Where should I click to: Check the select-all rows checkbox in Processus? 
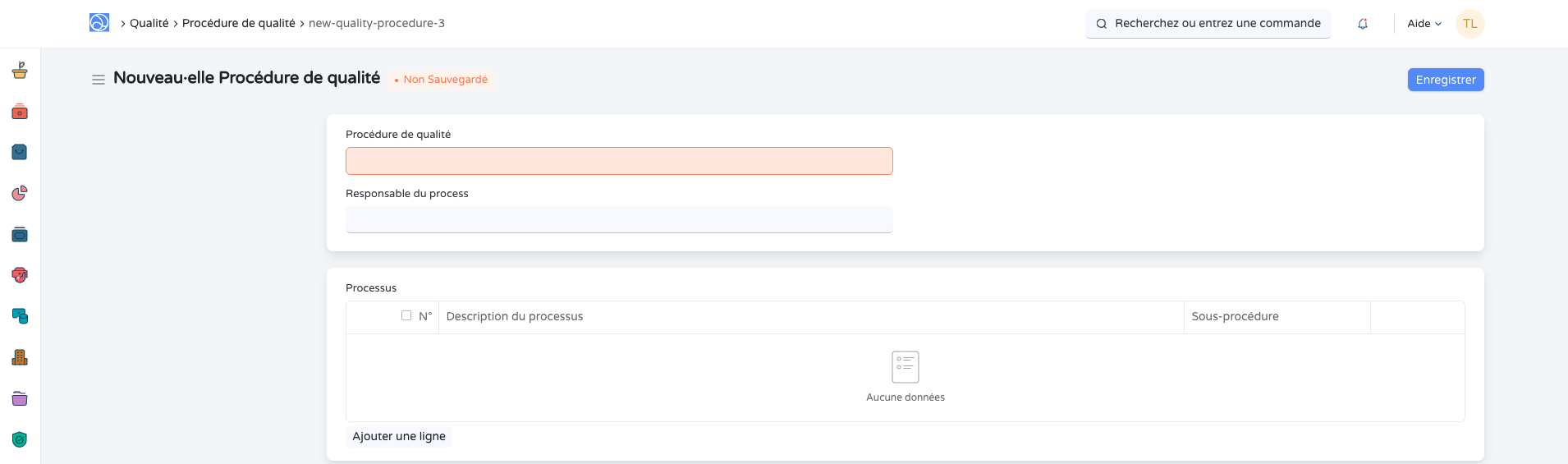pos(406,315)
